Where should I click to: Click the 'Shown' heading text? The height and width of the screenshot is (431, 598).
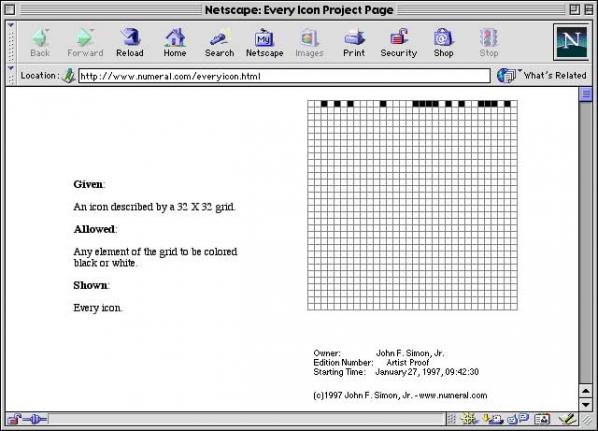(90, 285)
